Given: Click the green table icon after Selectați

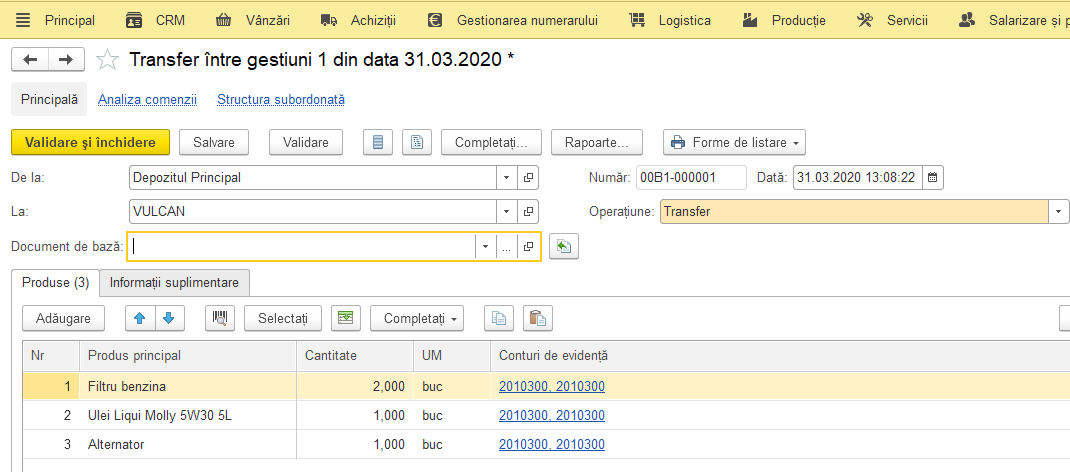Looking at the screenshot, I should point(346,318).
